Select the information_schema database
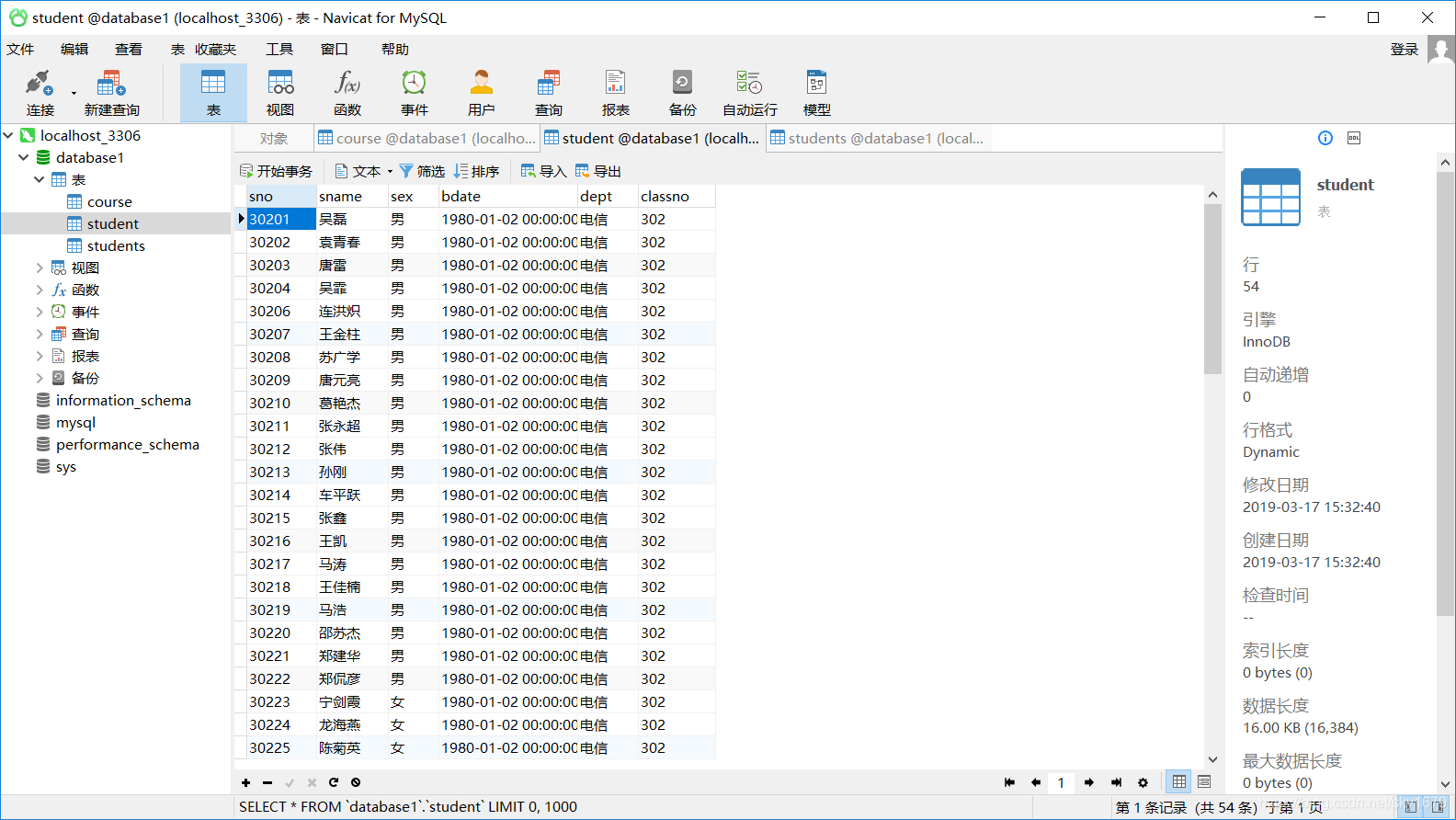The height and width of the screenshot is (820, 1456). 123,400
